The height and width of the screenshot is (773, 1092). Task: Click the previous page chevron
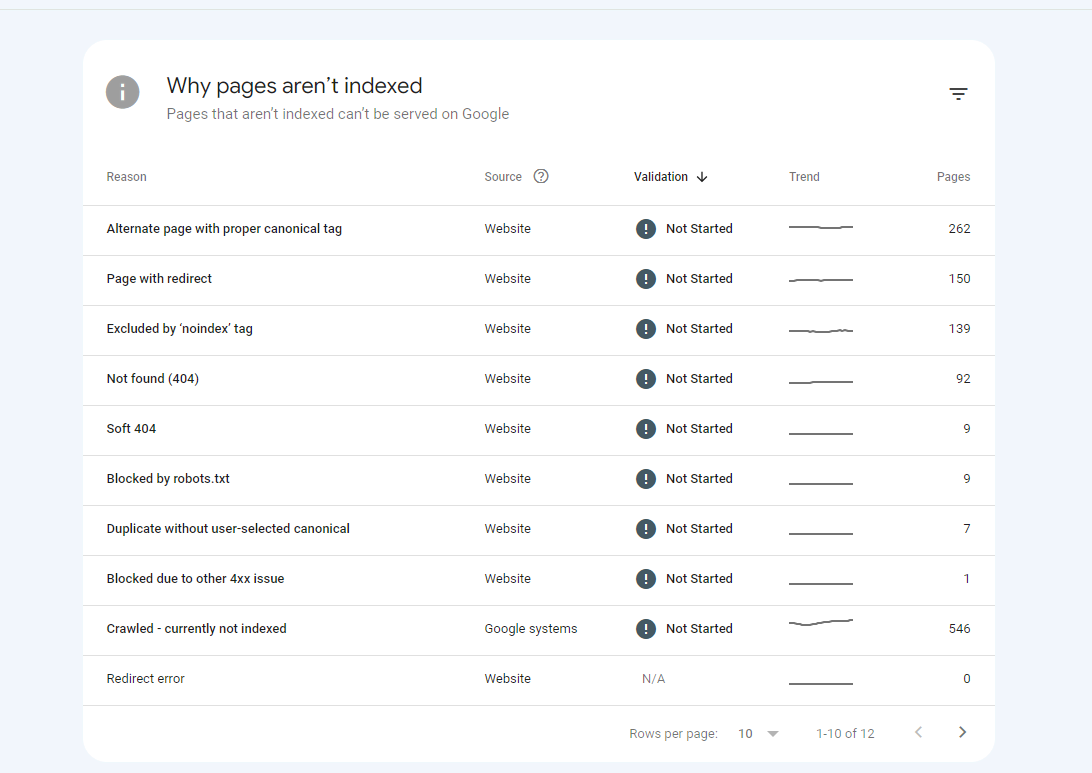pyautogui.click(x=918, y=732)
